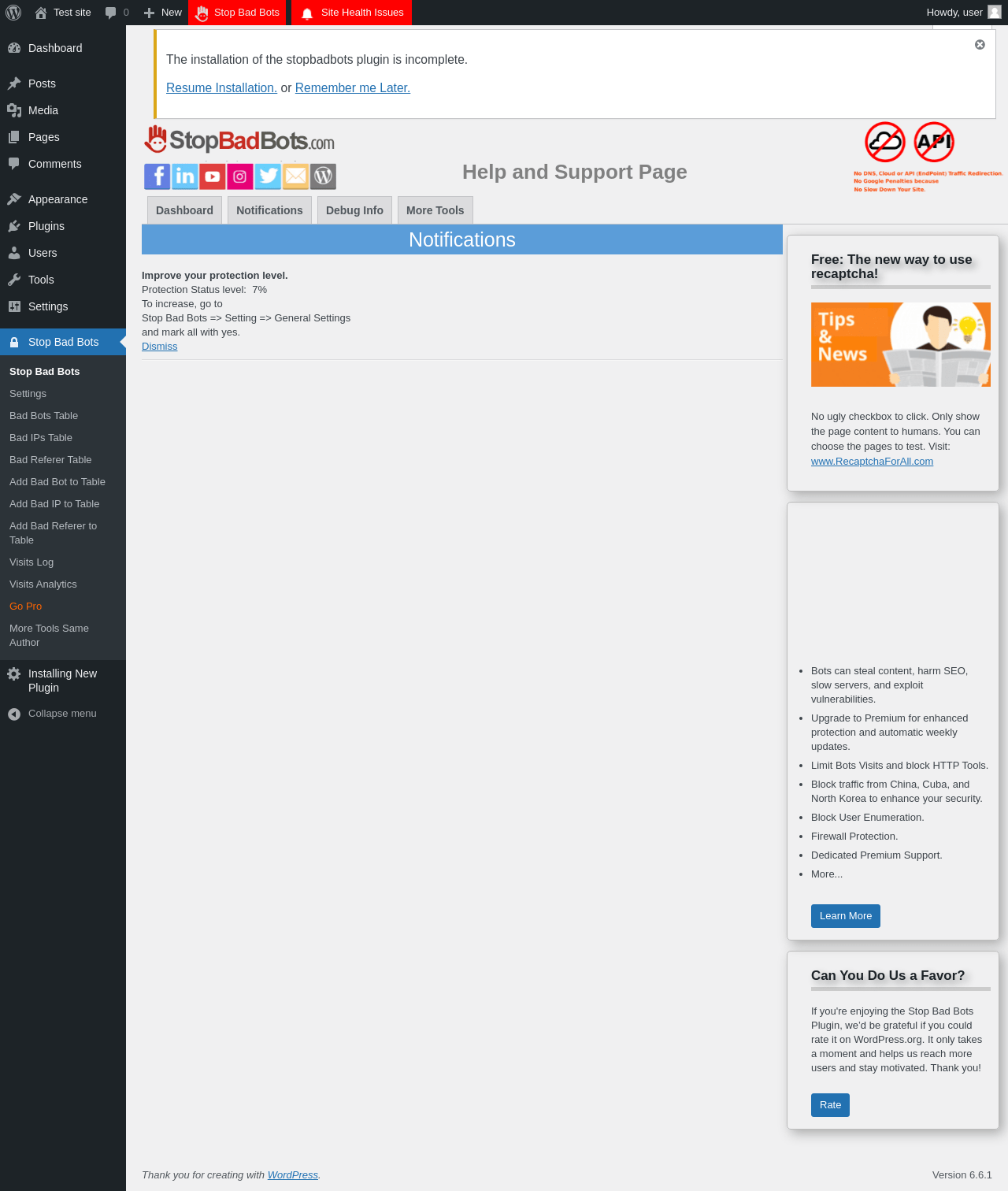Open the comments bubble in admin bar
Screen dimensions: 1008x1191
[111, 13]
